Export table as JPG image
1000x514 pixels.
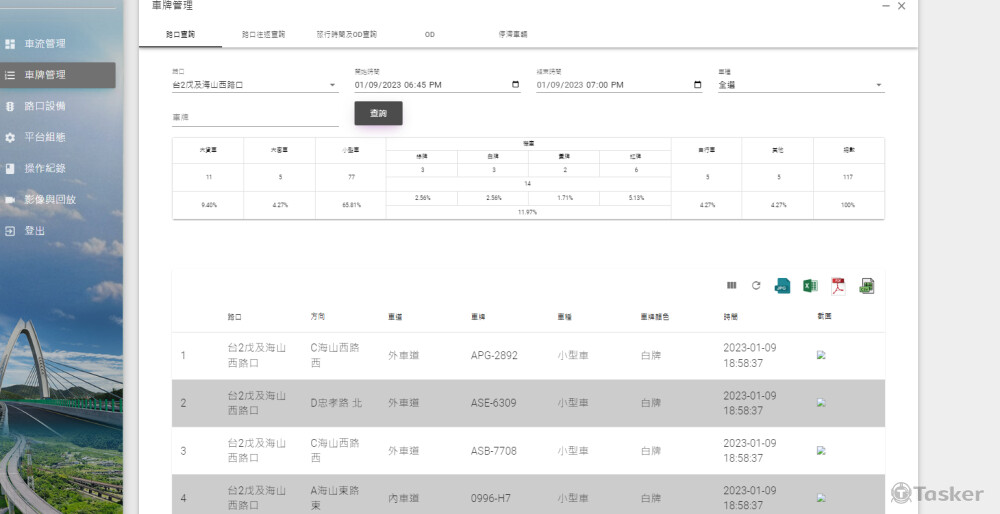[782, 286]
